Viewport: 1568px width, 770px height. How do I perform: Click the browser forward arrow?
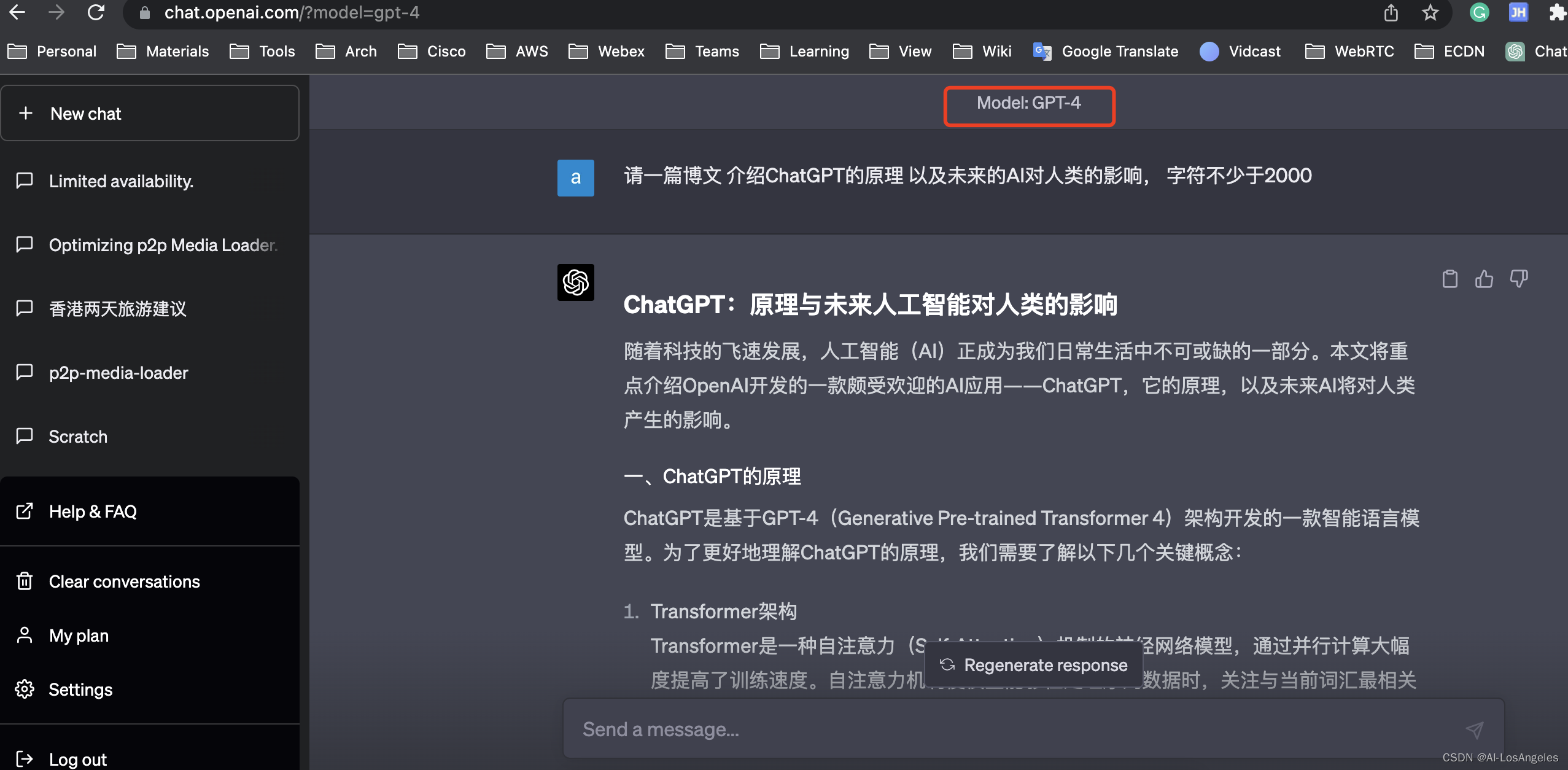56,12
